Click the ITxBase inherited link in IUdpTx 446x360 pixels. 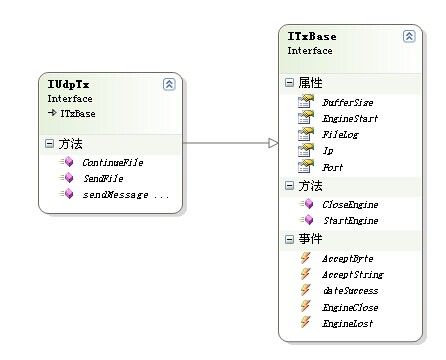tap(78, 114)
